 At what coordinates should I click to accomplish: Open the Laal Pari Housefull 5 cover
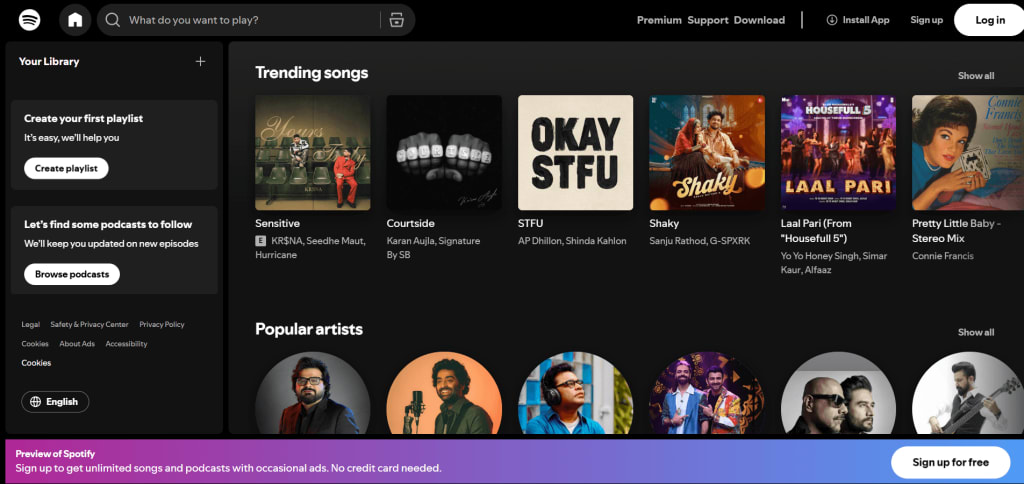pyautogui.click(x=839, y=153)
